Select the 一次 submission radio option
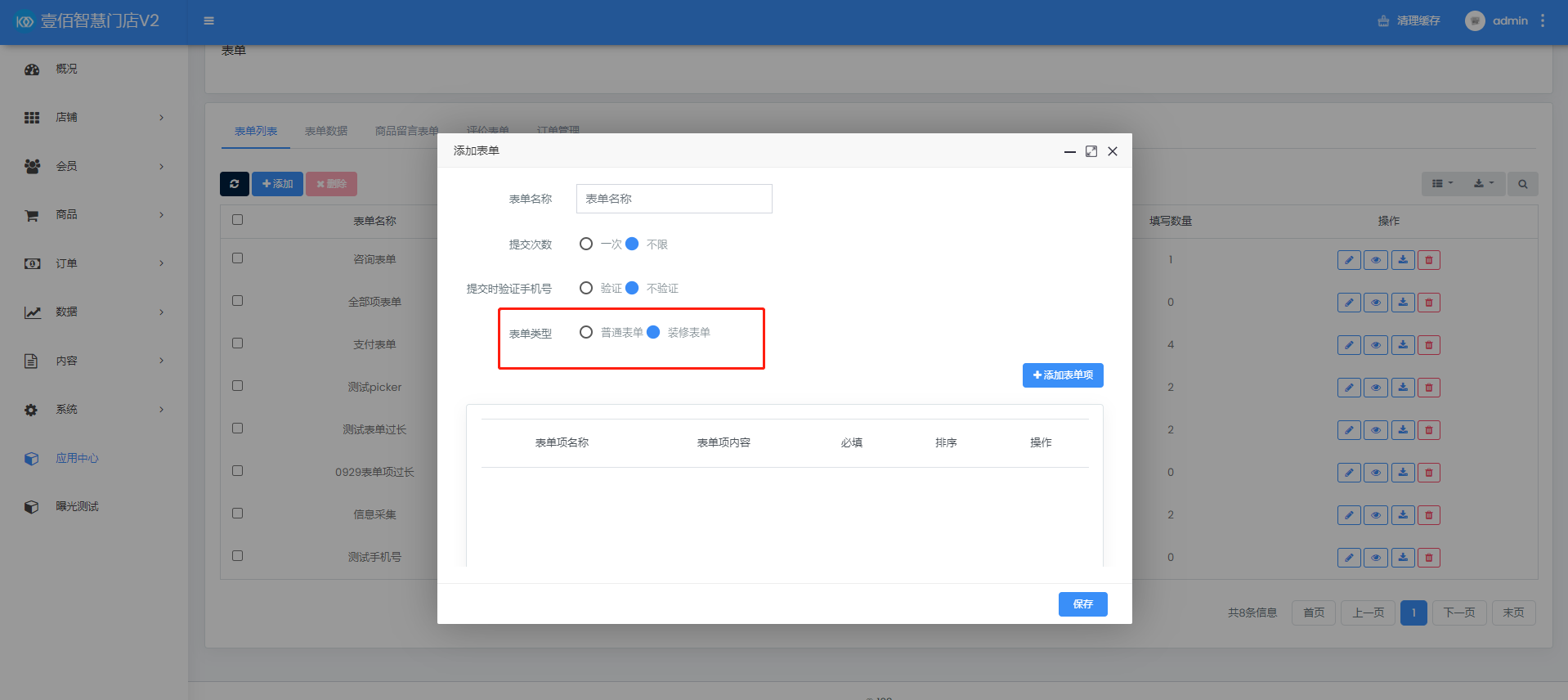Screen dimensions: 1568x700 point(586,244)
